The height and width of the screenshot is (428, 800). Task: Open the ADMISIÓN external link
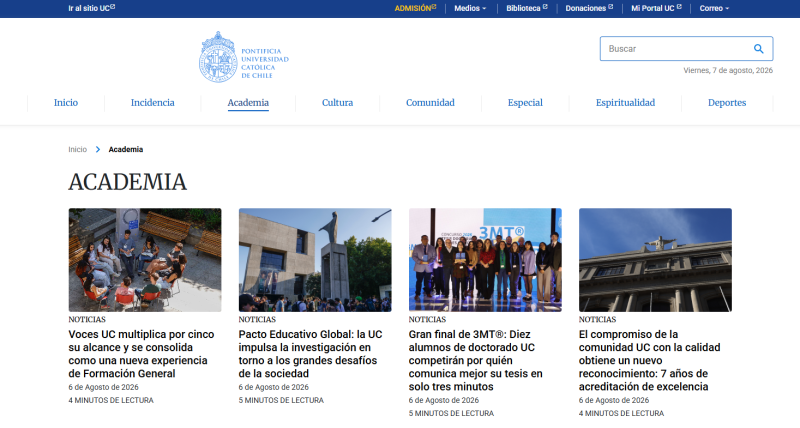click(415, 8)
